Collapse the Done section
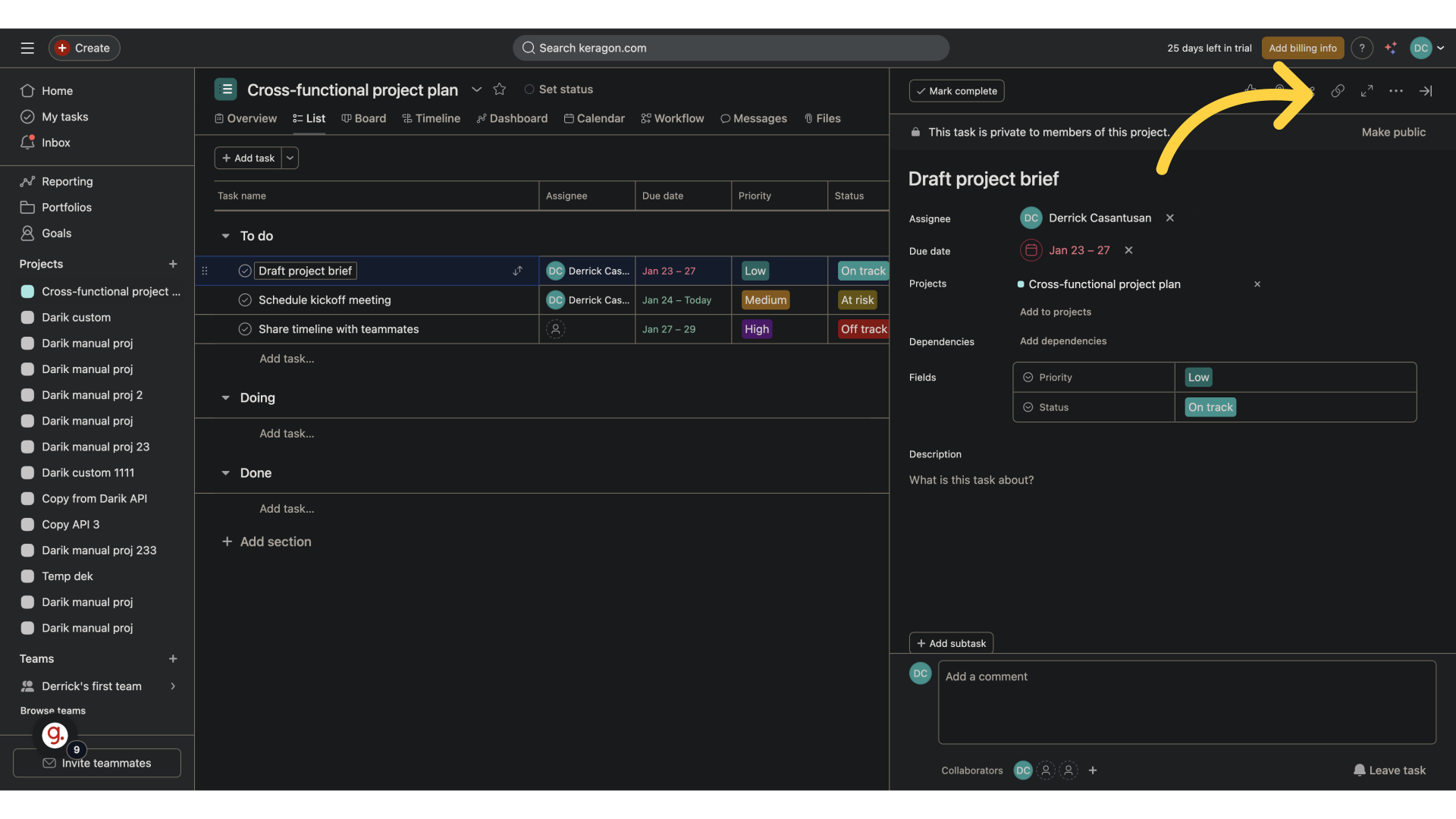This screenshot has height=819, width=1456. pyautogui.click(x=225, y=473)
